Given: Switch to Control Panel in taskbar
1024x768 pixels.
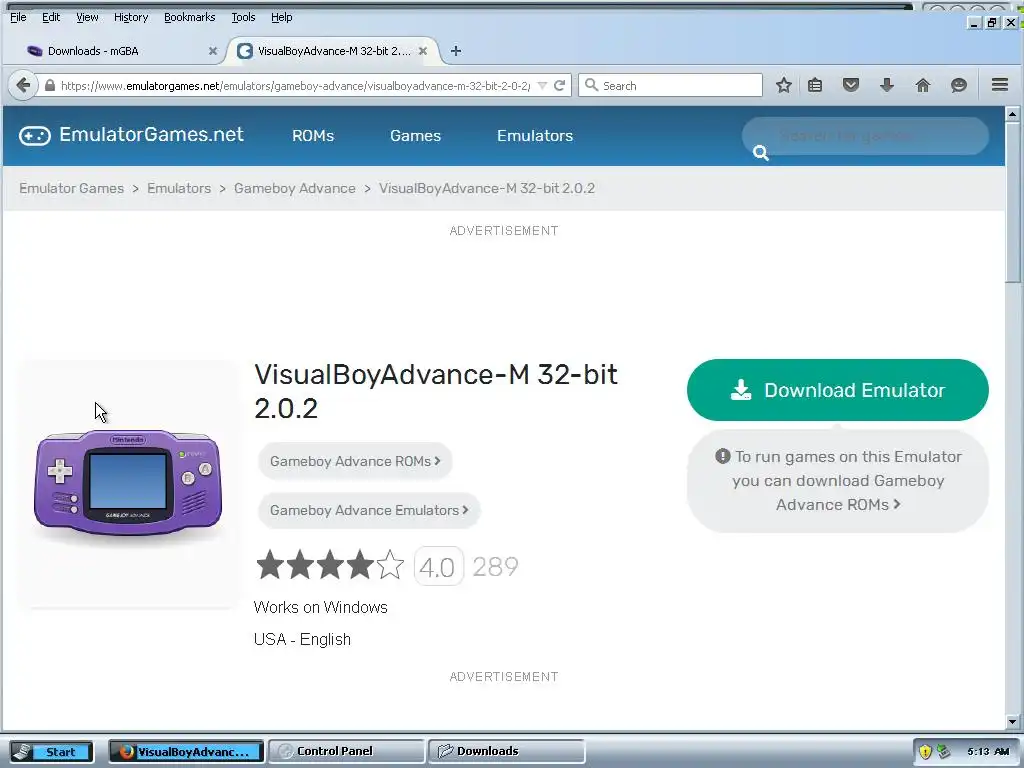Looking at the screenshot, I should coord(346,752).
